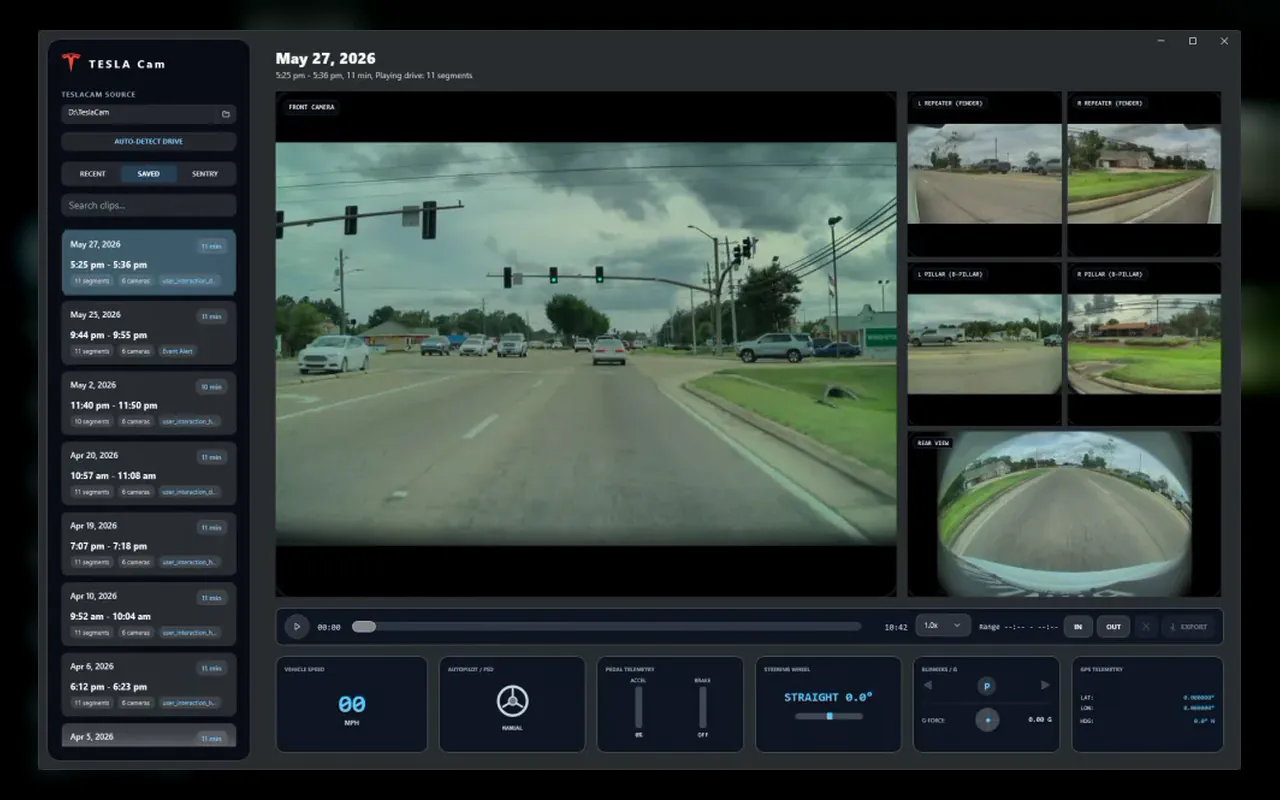
Task: Click the D:\TeslaCam source path field
Action: (140, 113)
